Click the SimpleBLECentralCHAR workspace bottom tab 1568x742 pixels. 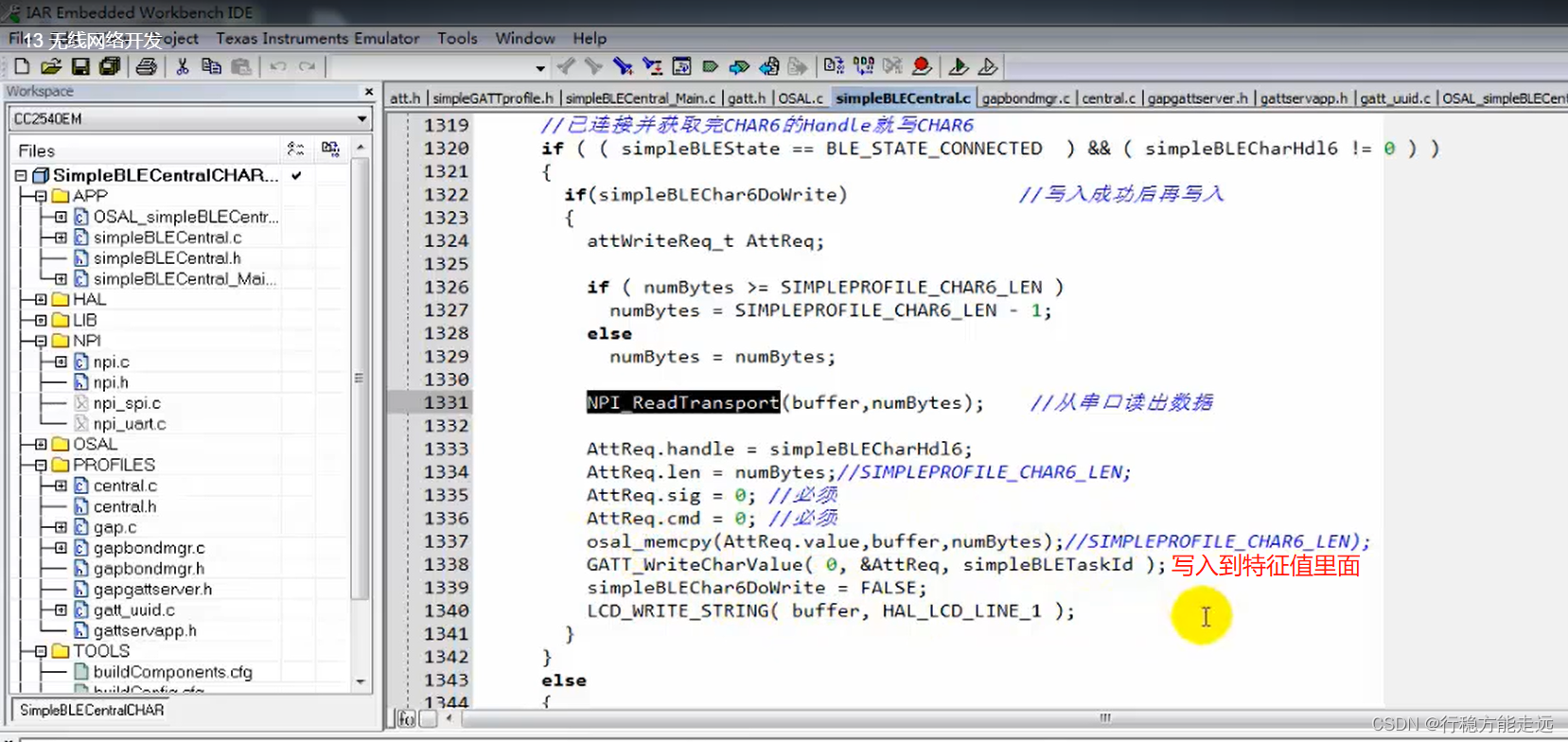[91, 710]
